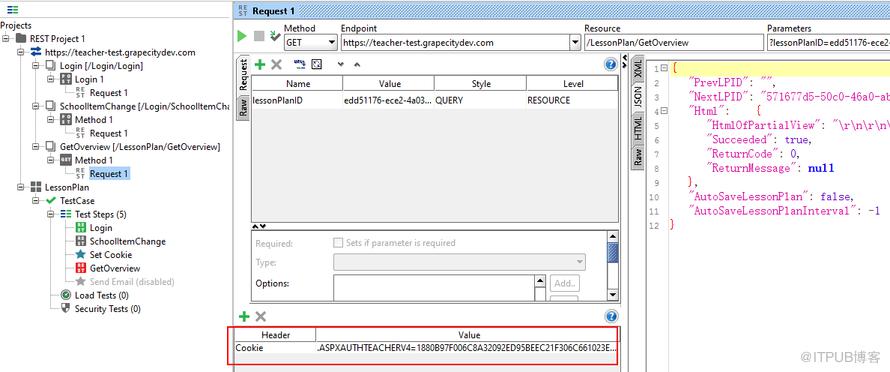Click the gray X remove header icon
The height and width of the screenshot is (372, 890).
(x=261, y=316)
